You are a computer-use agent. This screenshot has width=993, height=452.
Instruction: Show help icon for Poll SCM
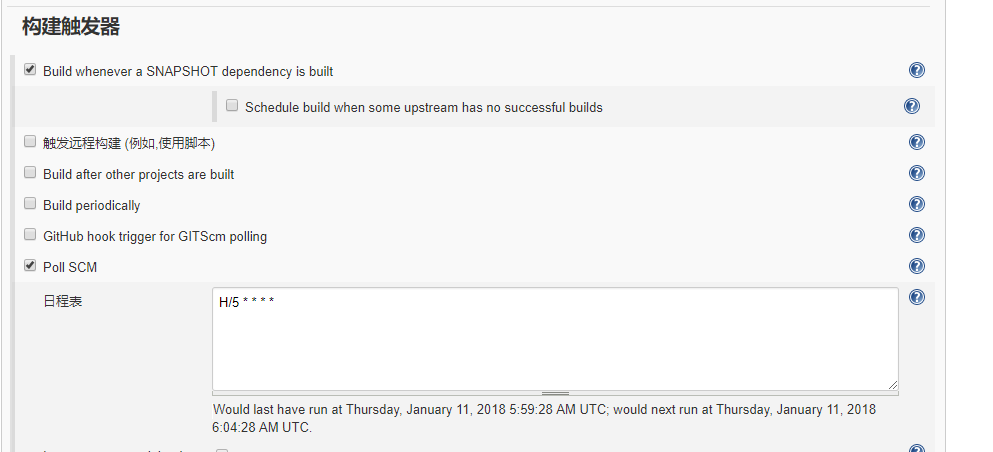click(x=916, y=266)
